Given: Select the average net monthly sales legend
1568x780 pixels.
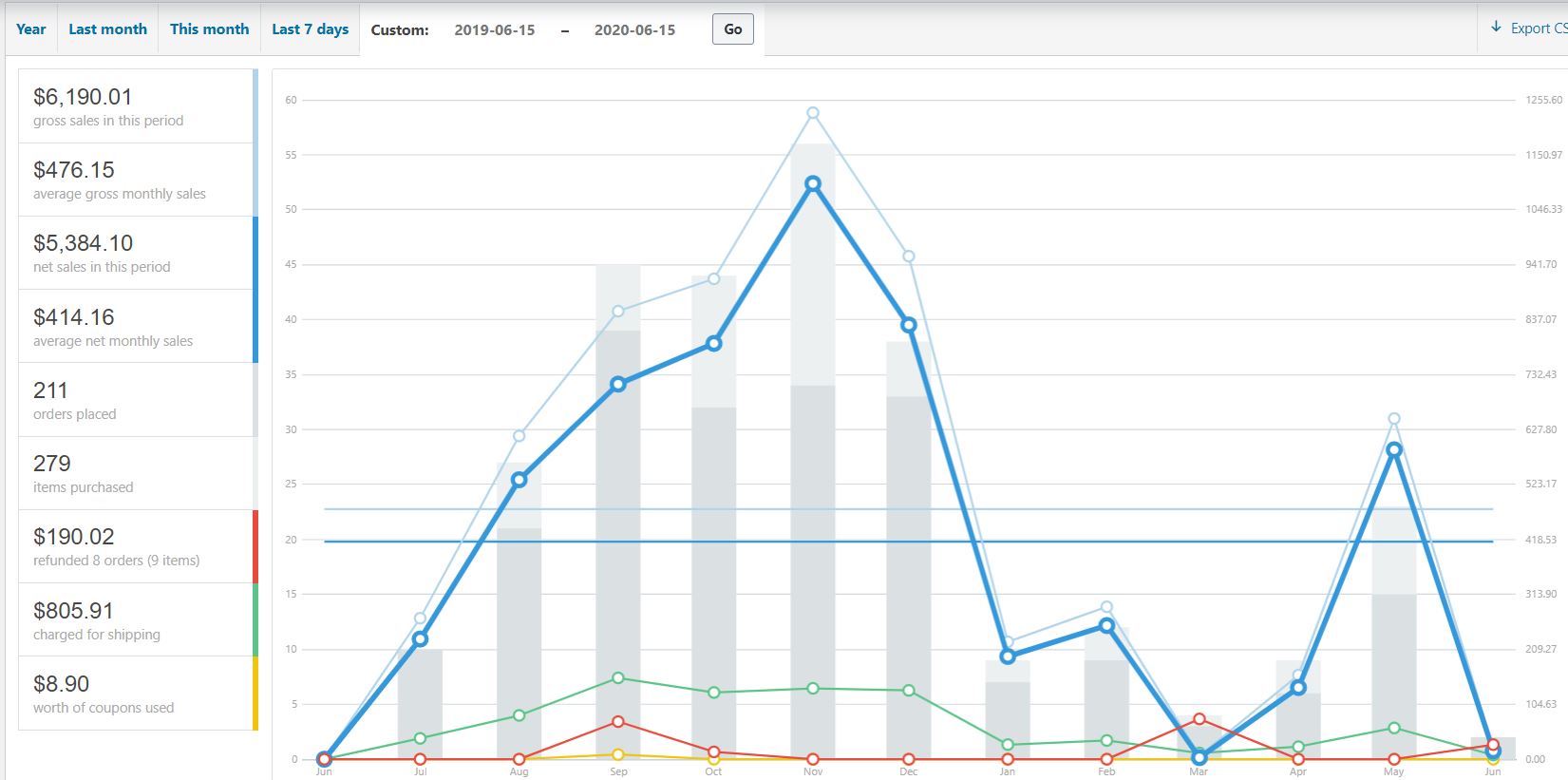Looking at the screenshot, I should tap(136, 326).
